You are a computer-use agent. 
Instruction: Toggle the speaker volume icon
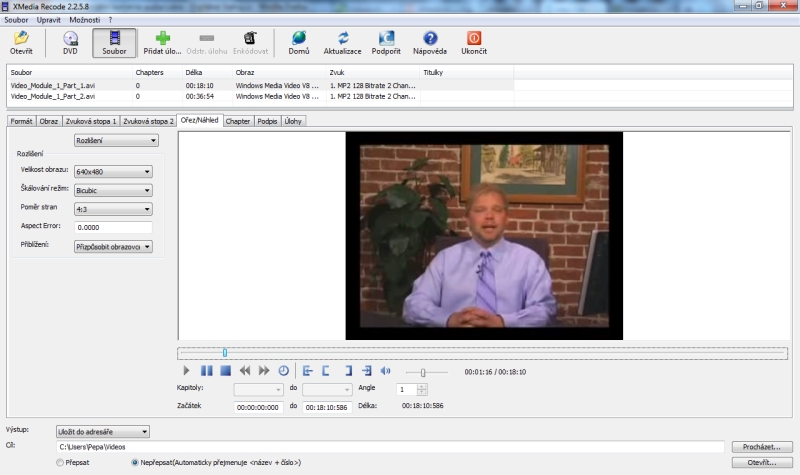pyautogui.click(x=386, y=371)
